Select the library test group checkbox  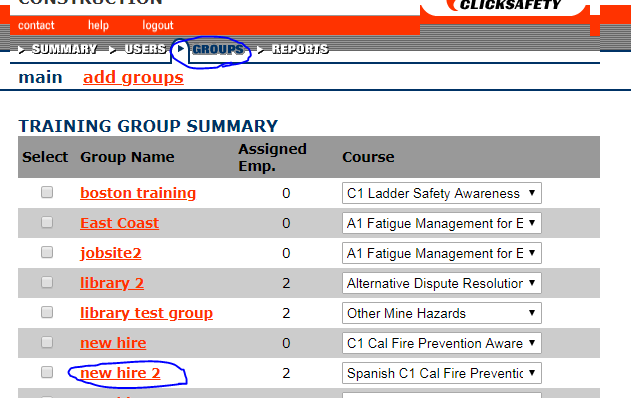(47, 312)
